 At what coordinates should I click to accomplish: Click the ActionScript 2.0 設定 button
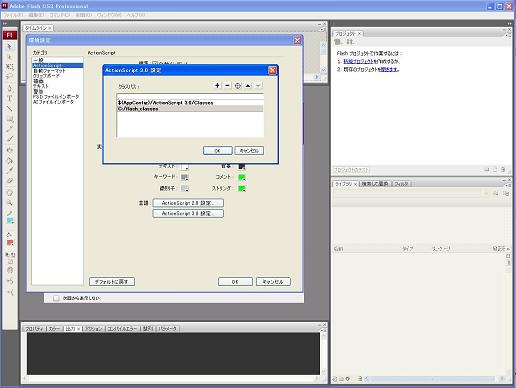pos(188,203)
